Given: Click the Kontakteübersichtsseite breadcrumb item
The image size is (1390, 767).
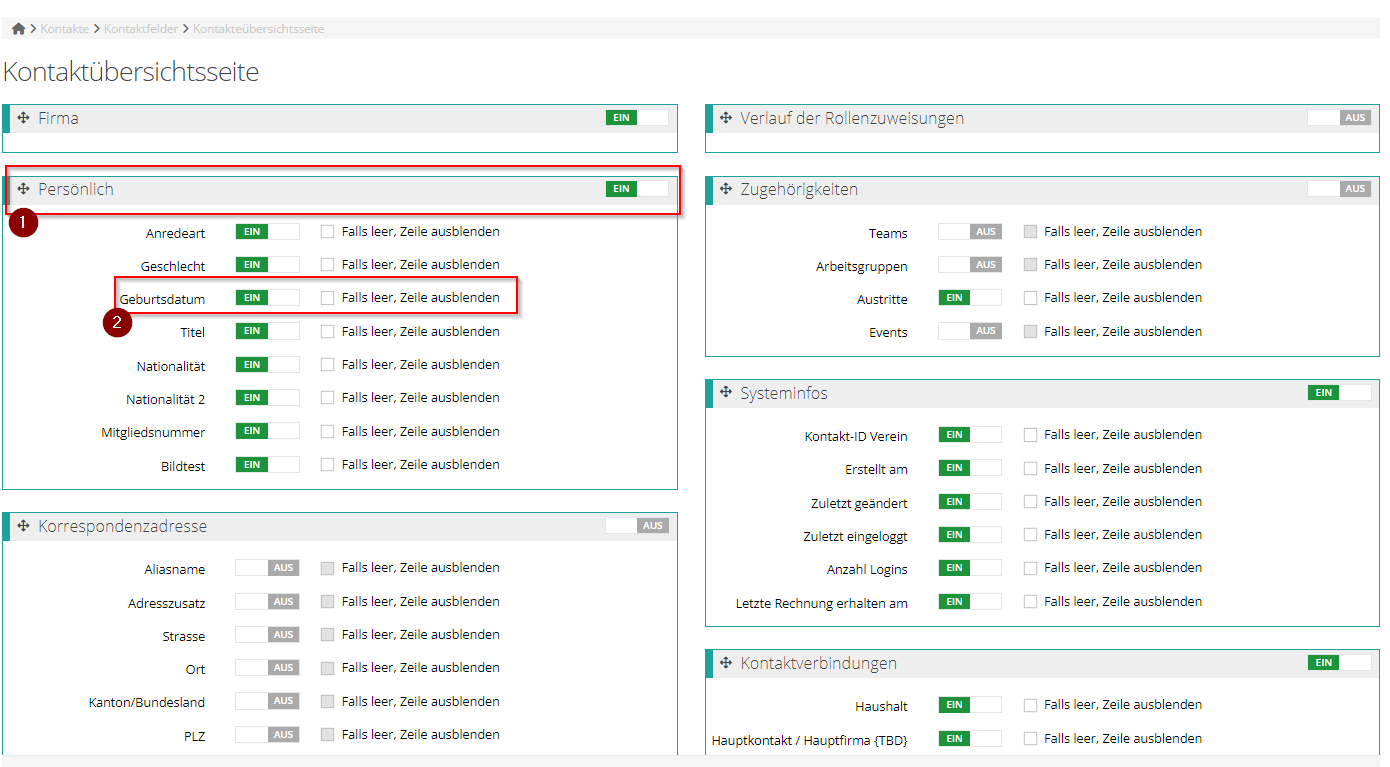Looking at the screenshot, I should point(258,29).
